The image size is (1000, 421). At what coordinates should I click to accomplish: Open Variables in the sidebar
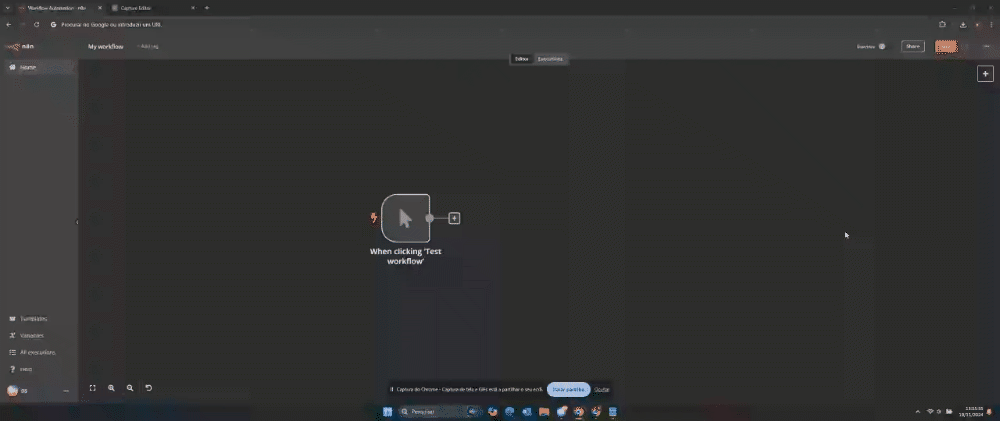32,335
